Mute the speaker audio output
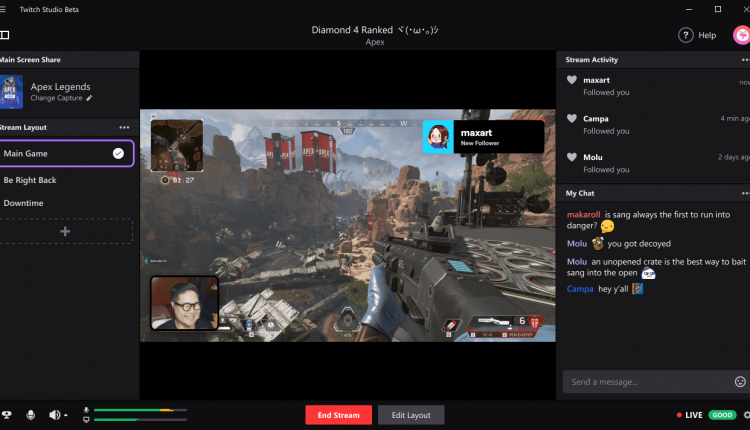 [54, 415]
